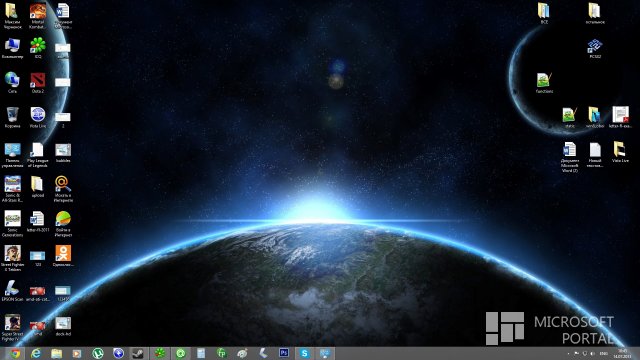Click the volume speaker tray icon
The image size is (640, 360).
point(592,353)
